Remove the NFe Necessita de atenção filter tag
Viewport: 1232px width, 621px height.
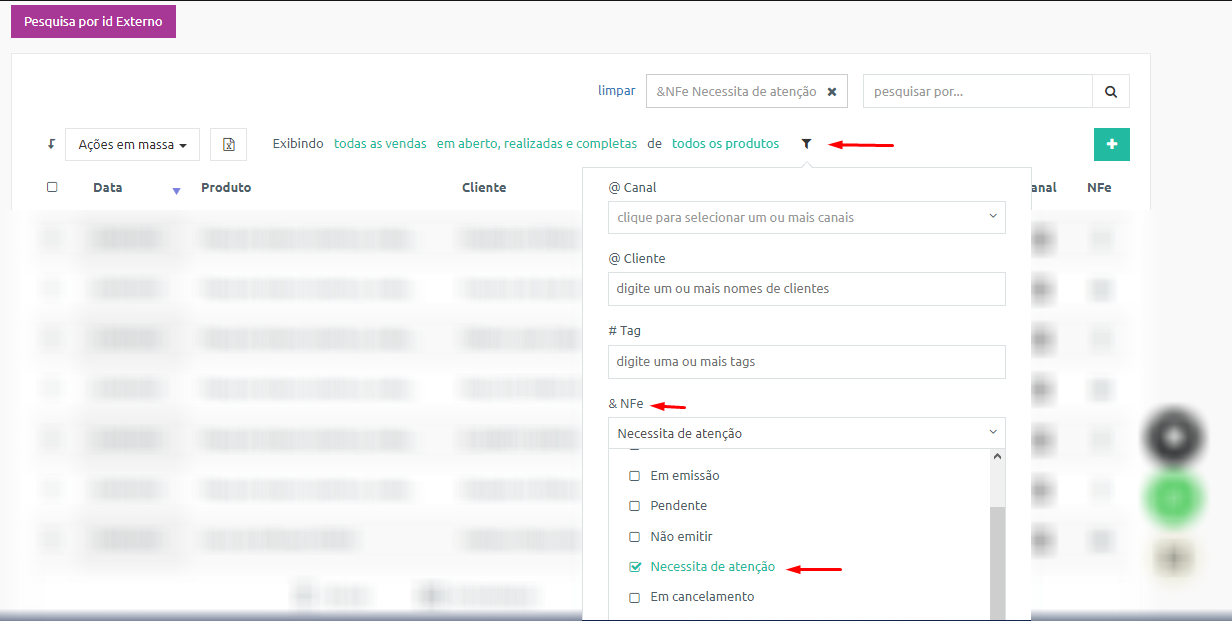pos(831,91)
